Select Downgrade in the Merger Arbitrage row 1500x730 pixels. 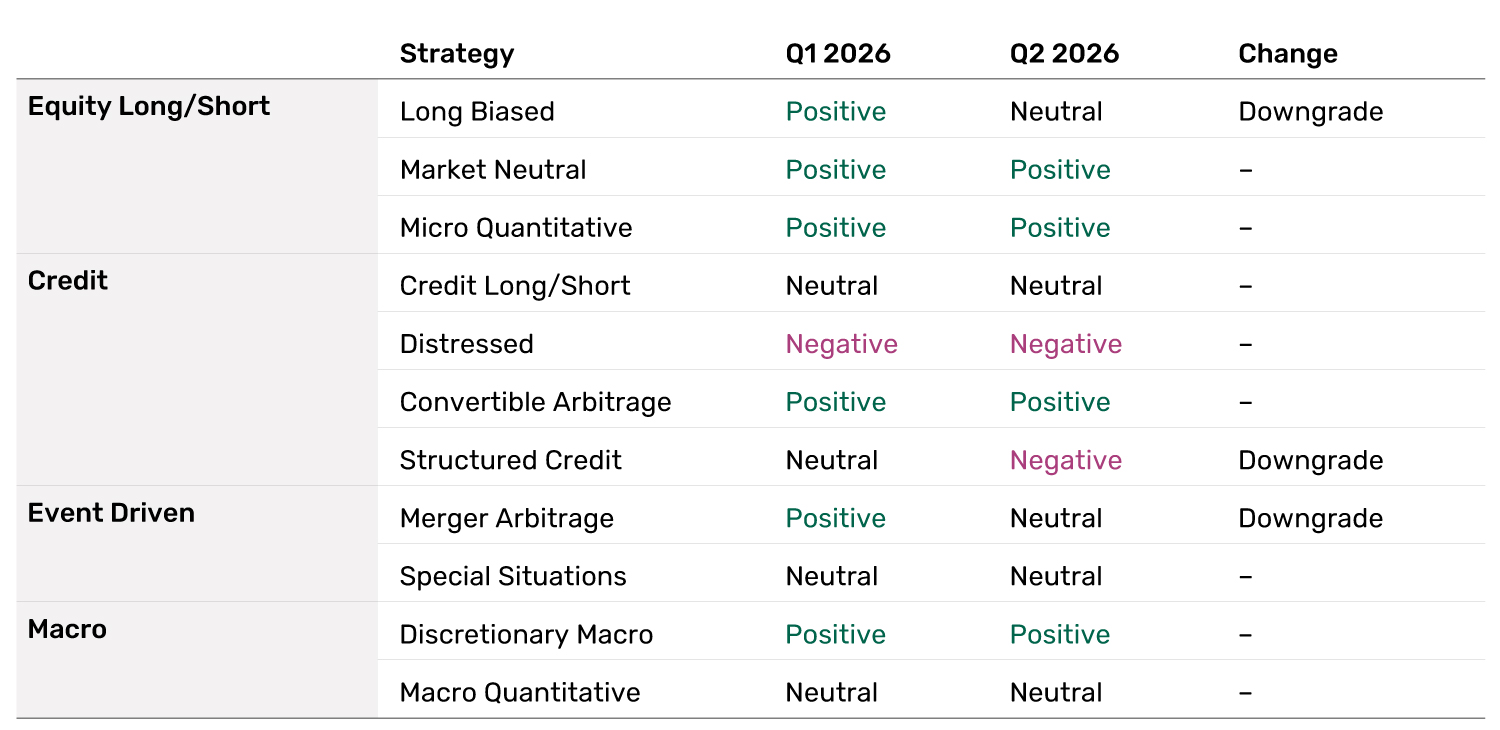tap(1310, 519)
